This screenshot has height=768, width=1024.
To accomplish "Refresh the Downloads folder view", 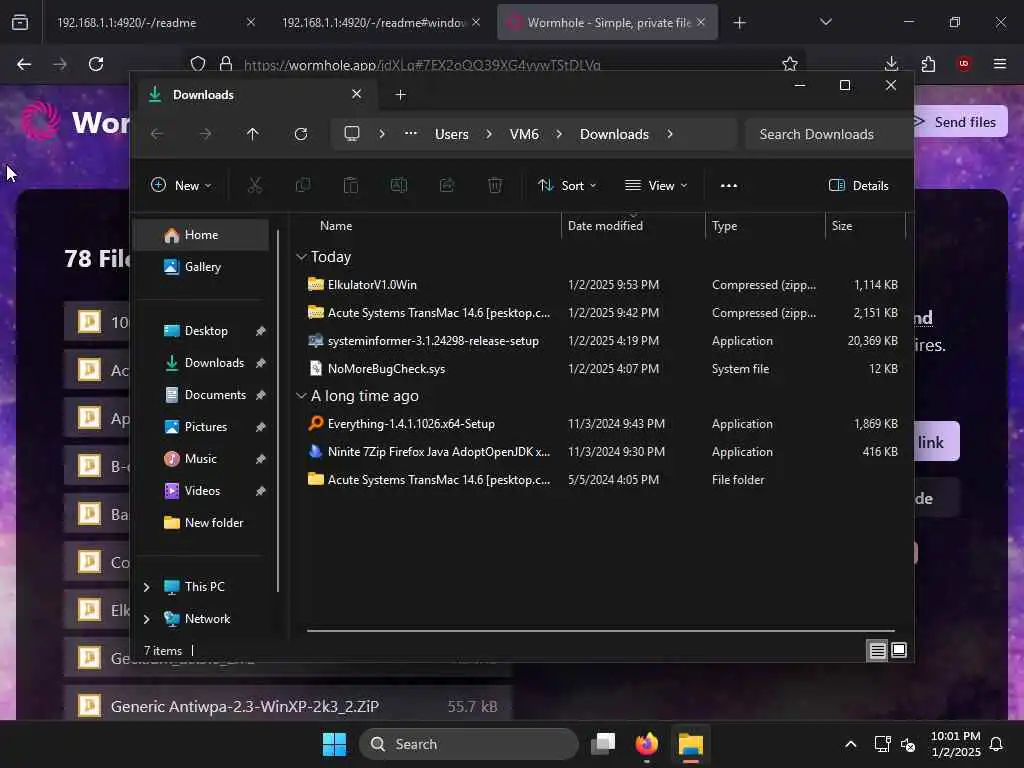I will (x=300, y=134).
